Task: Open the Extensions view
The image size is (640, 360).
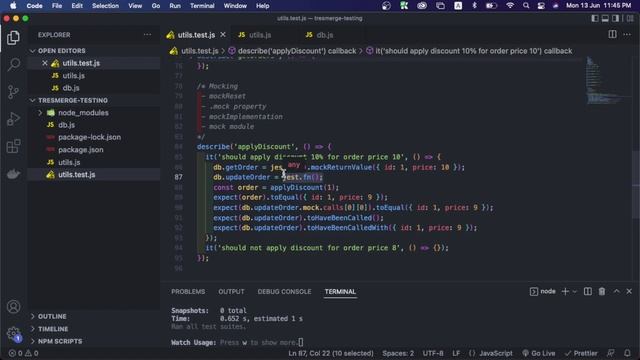Action: [13, 146]
